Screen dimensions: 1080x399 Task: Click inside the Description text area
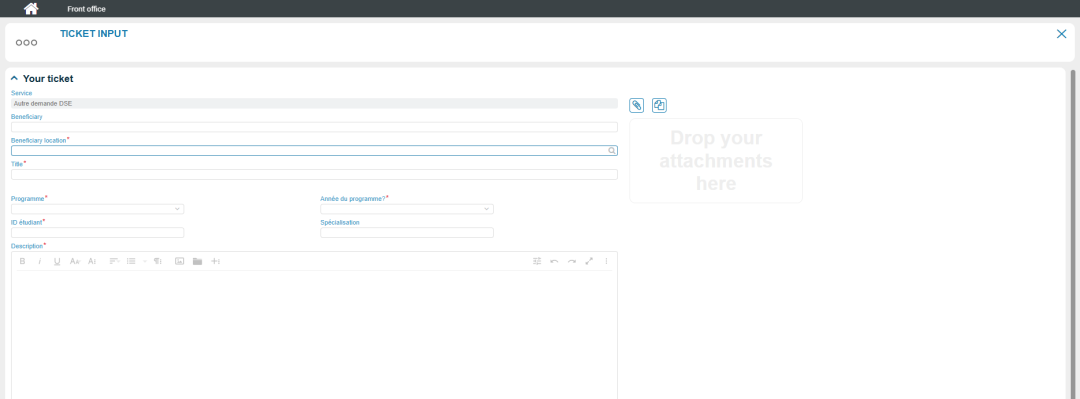[x=314, y=334]
